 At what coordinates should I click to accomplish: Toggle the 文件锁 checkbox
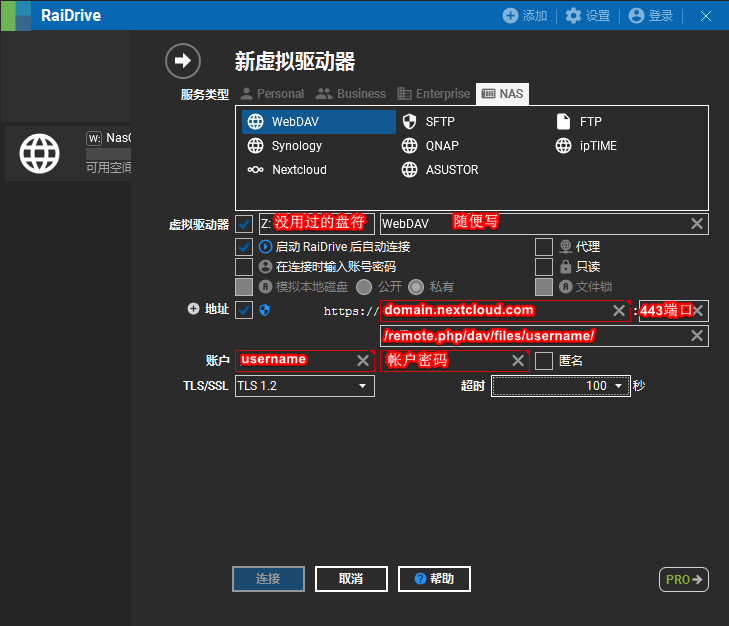click(544, 287)
